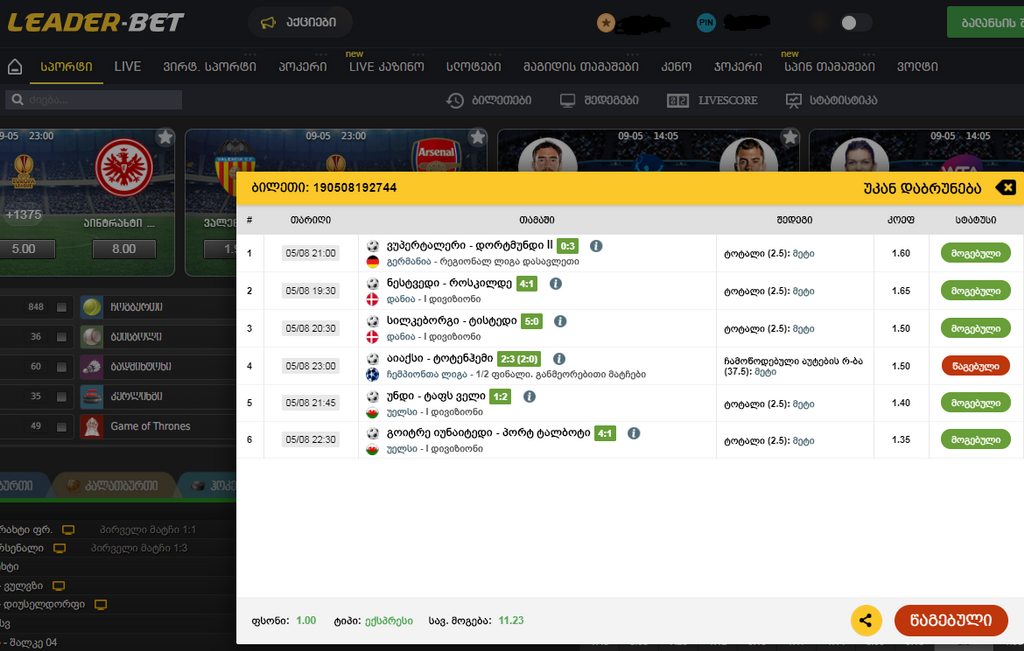Open info icon for სილკებორგი match

(560, 321)
